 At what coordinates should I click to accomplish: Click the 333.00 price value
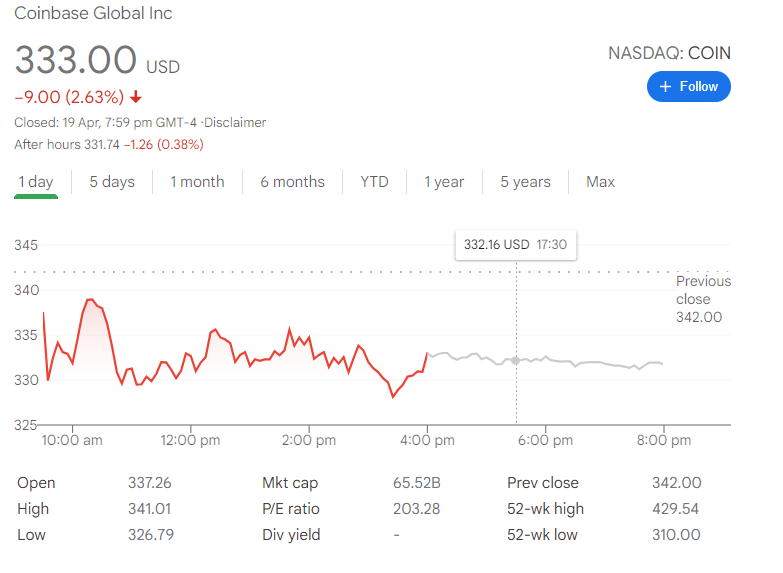75,59
